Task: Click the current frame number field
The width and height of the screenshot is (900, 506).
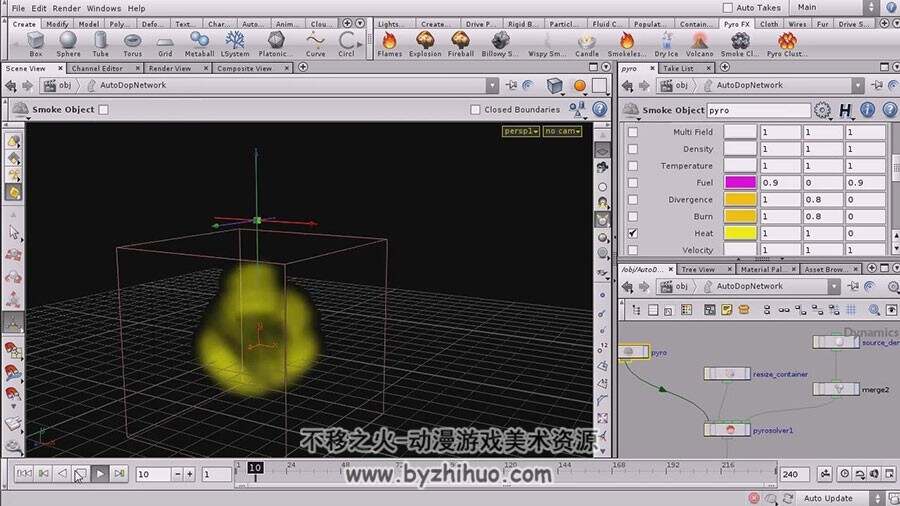Action: tap(153, 474)
